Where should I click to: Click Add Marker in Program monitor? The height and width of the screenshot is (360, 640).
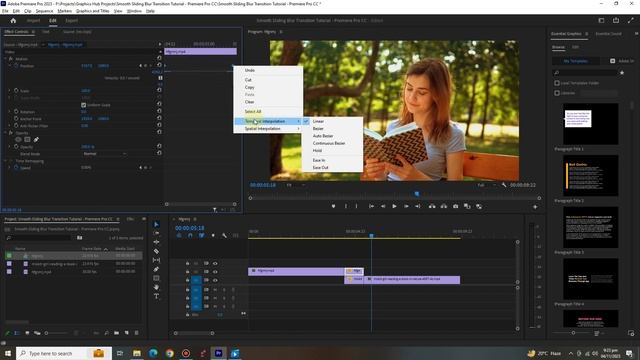[x=333, y=207]
